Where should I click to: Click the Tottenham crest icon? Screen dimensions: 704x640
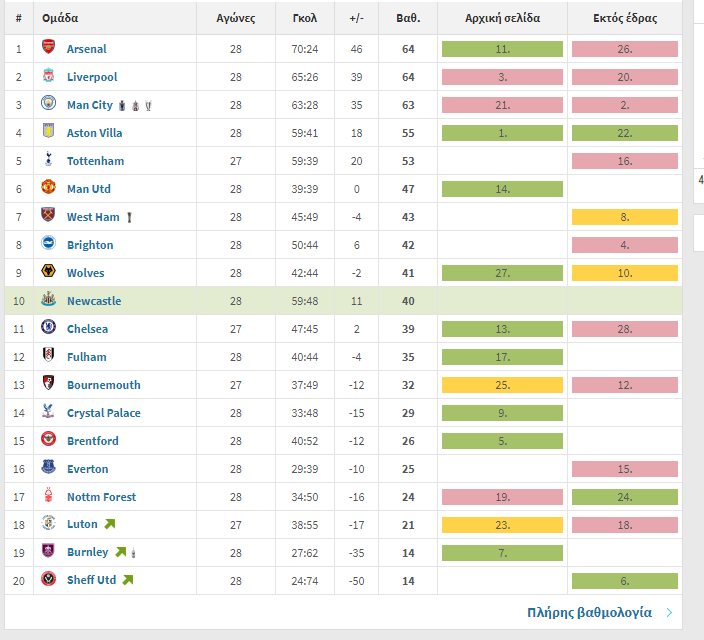(x=48, y=160)
